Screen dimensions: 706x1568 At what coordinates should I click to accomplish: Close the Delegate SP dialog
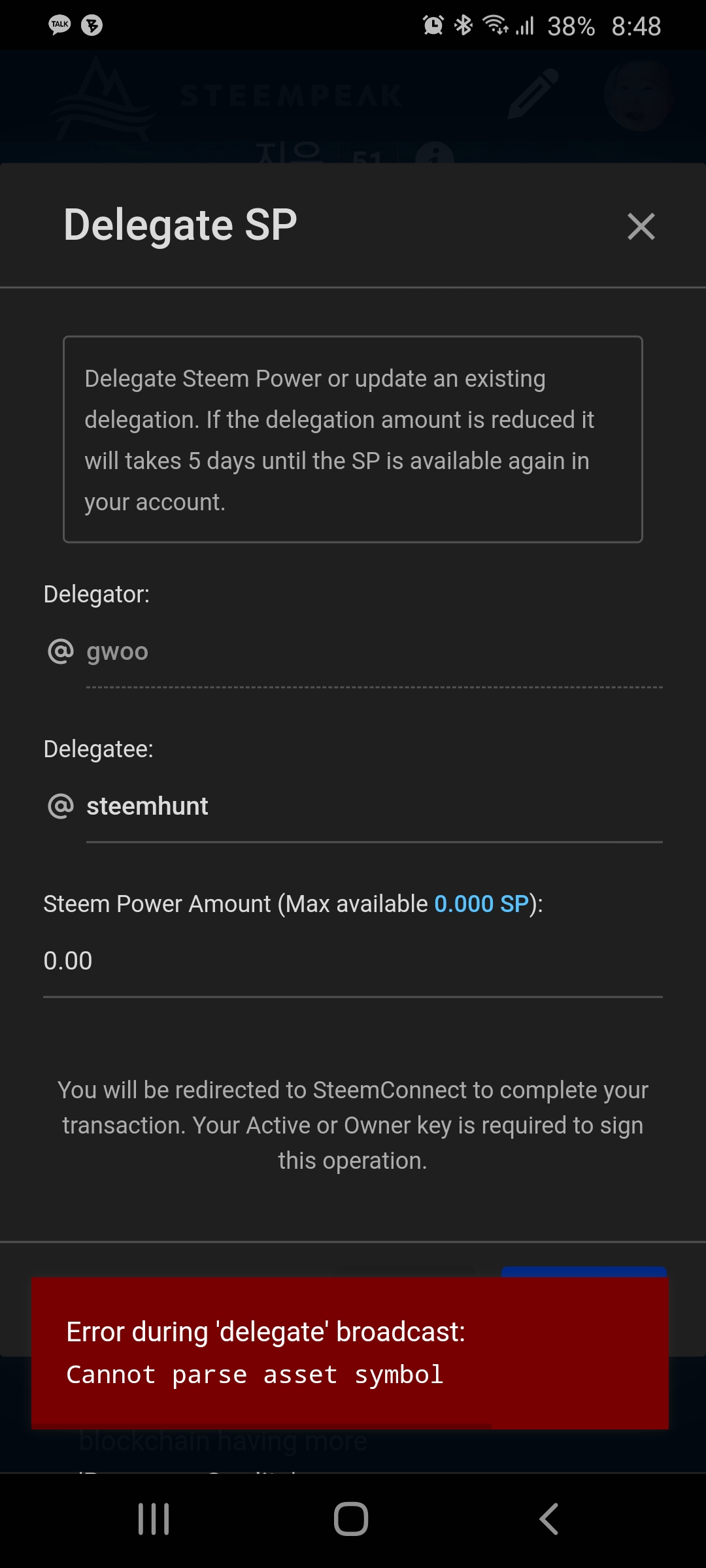[x=641, y=226]
